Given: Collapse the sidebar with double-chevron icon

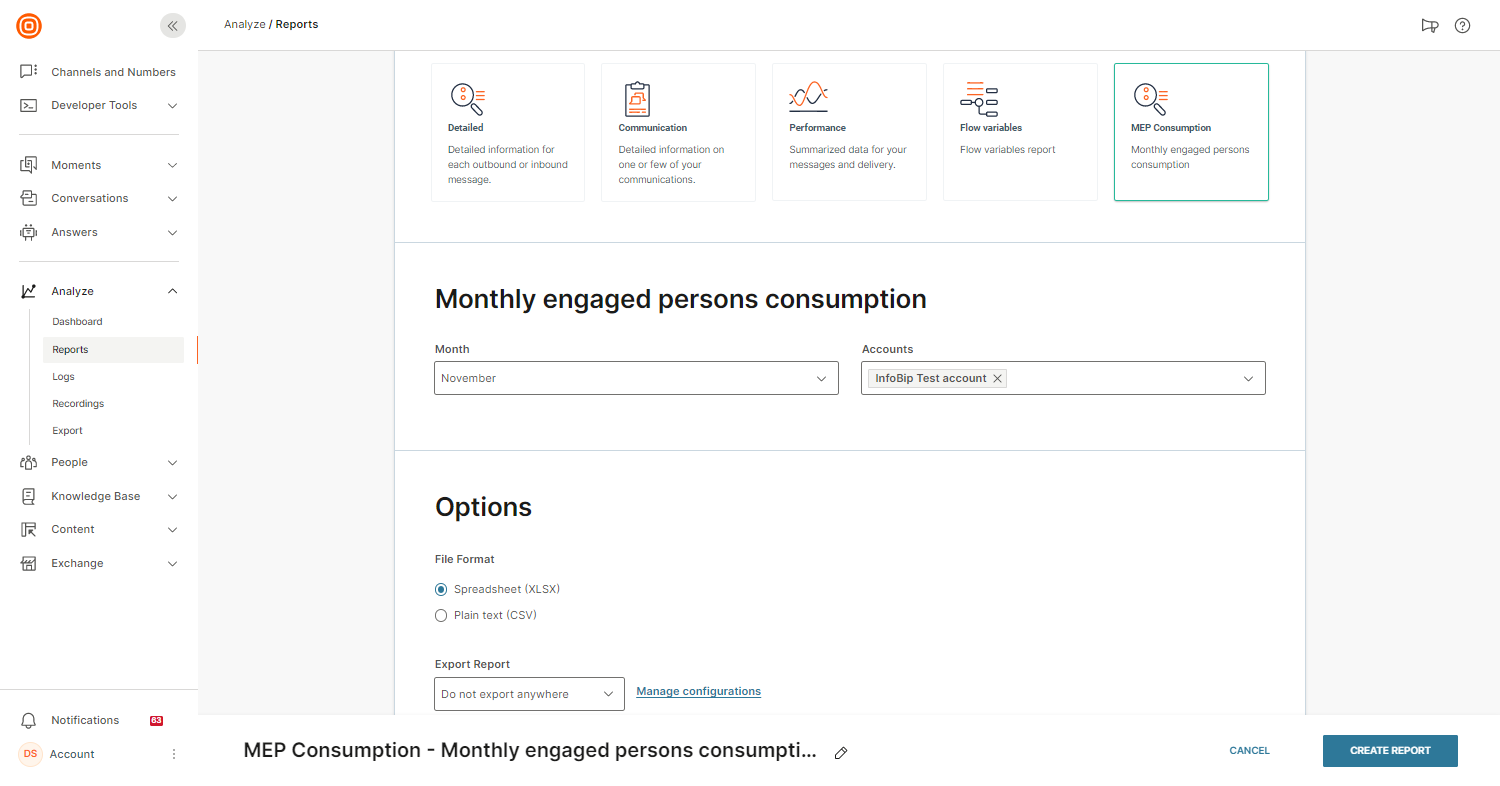Looking at the screenshot, I should pos(172,26).
